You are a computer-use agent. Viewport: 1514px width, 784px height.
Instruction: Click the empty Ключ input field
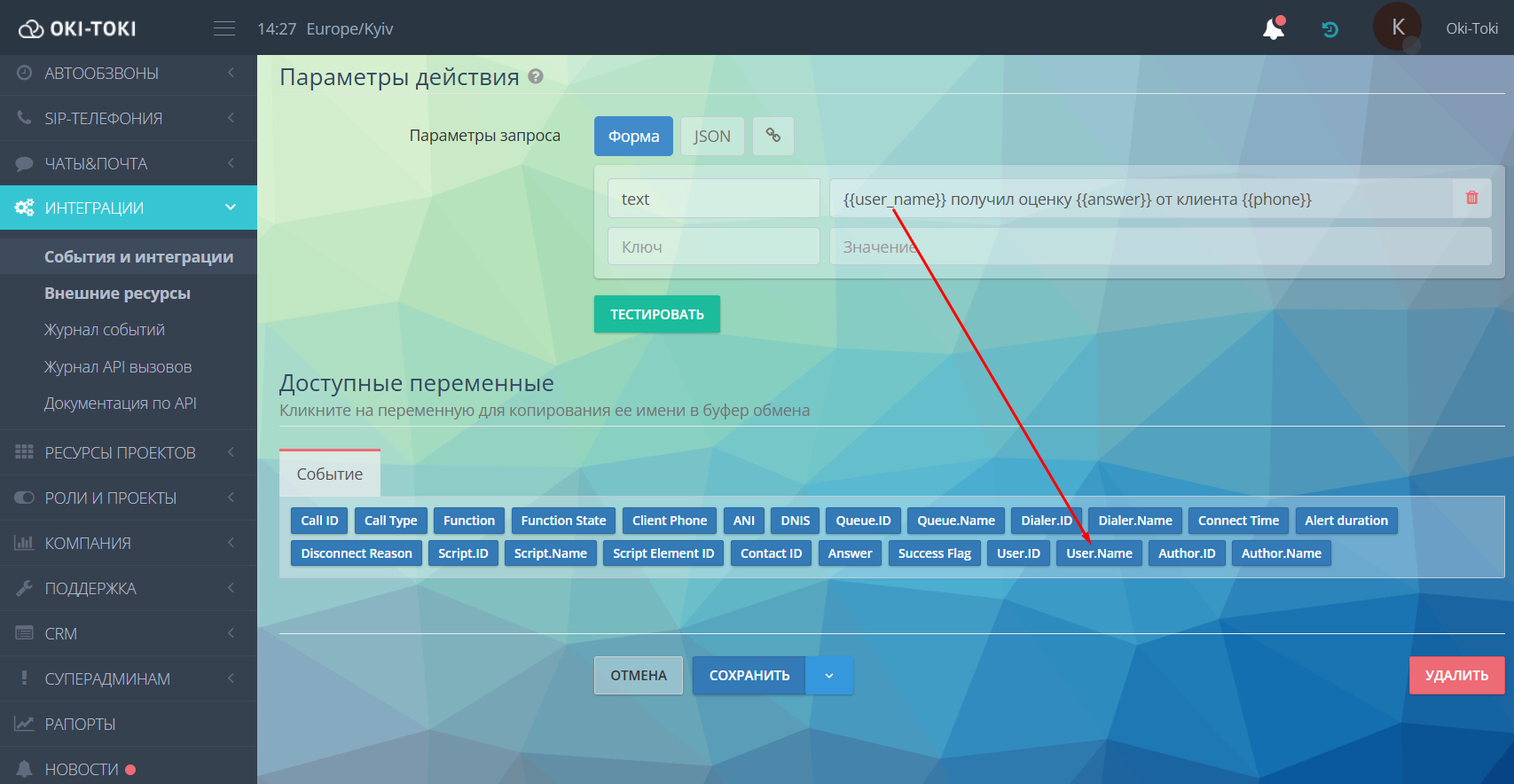click(714, 247)
